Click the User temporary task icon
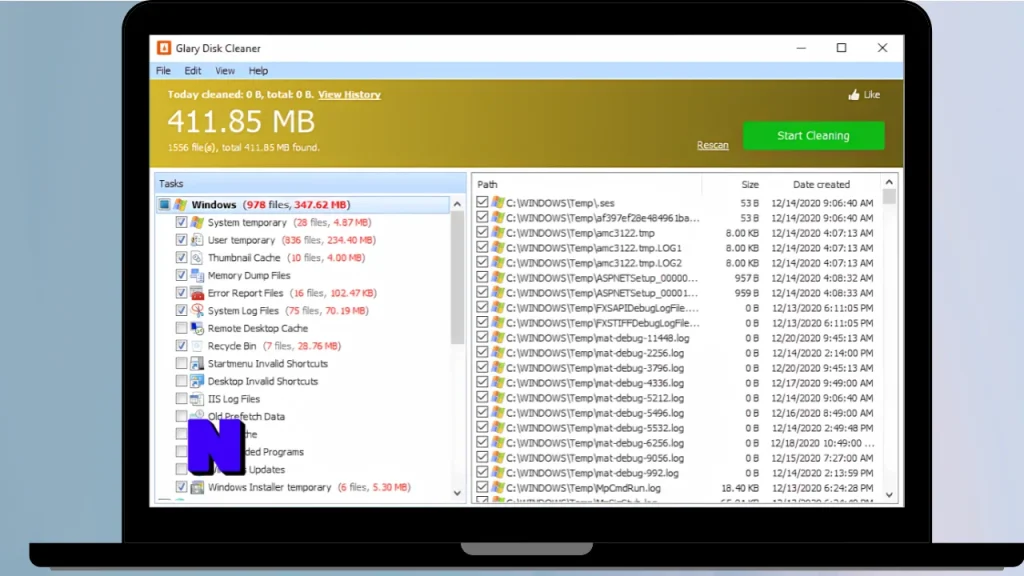This screenshot has width=1024, height=576. point(197,240)
